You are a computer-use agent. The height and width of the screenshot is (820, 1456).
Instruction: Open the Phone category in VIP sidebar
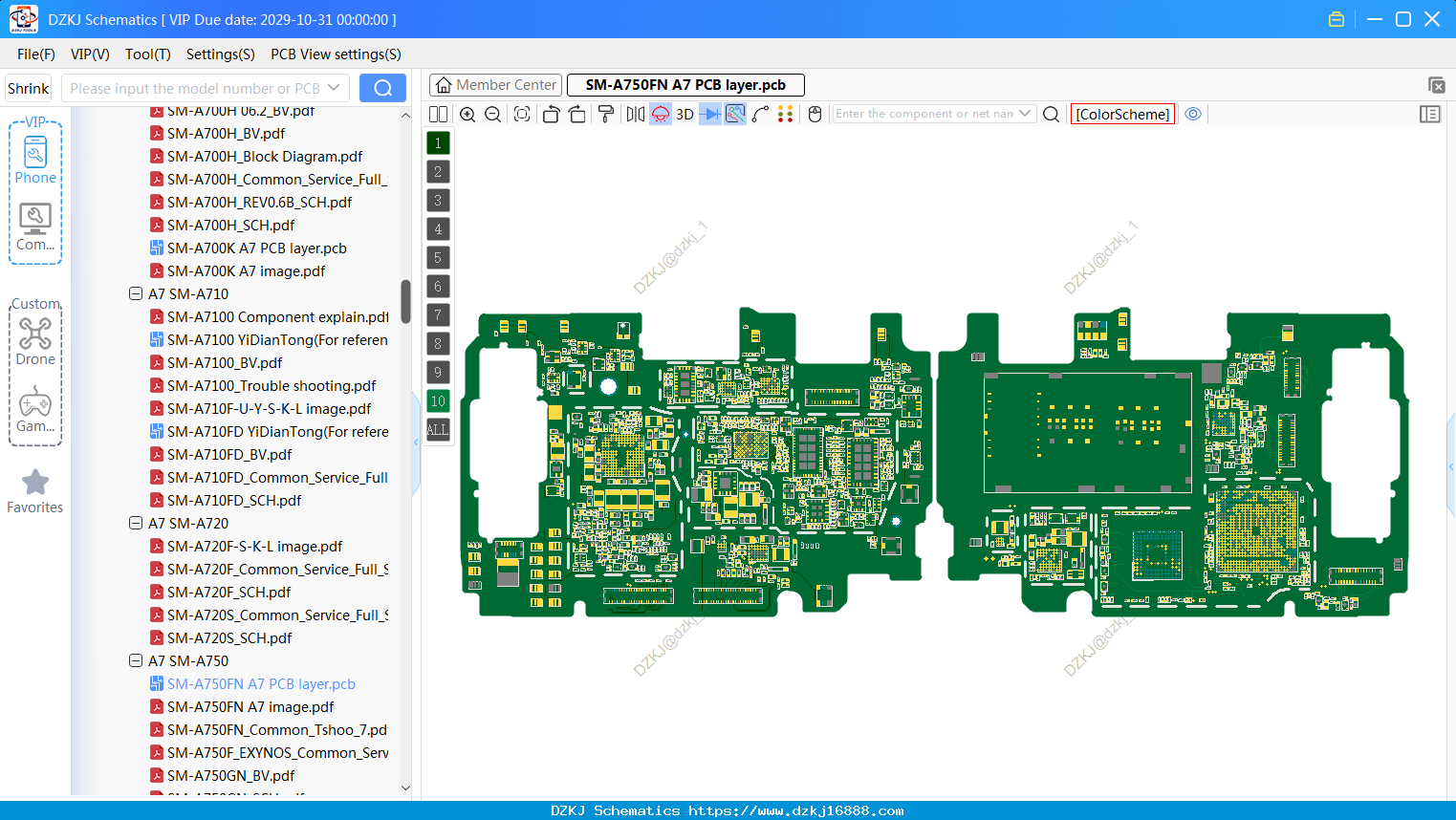coord(35,161)
